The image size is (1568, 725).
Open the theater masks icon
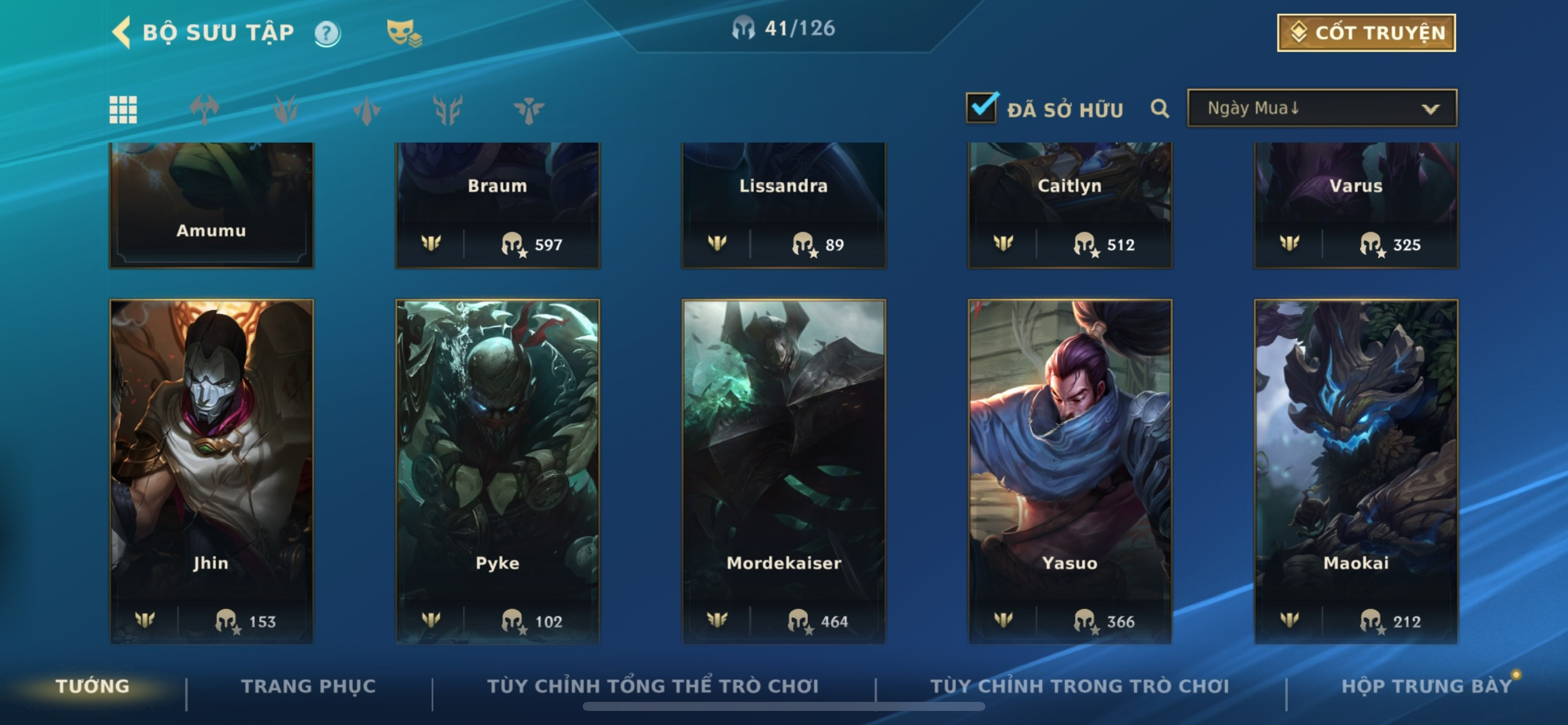tap(404, 32)
